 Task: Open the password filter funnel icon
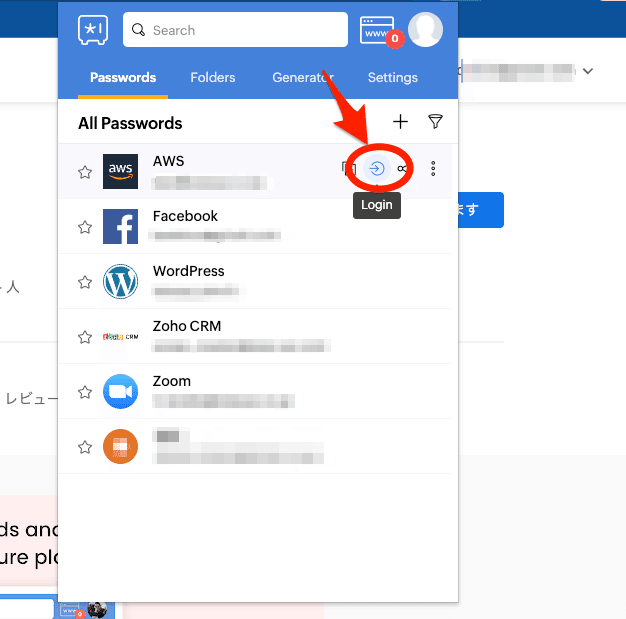pos(435,121)
